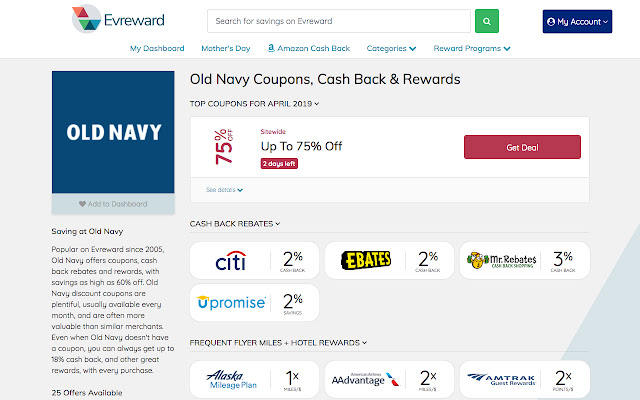Expand See details for the coupon
Image resolution: width=640 pixels, height=400 pixels.
point(225,189)
